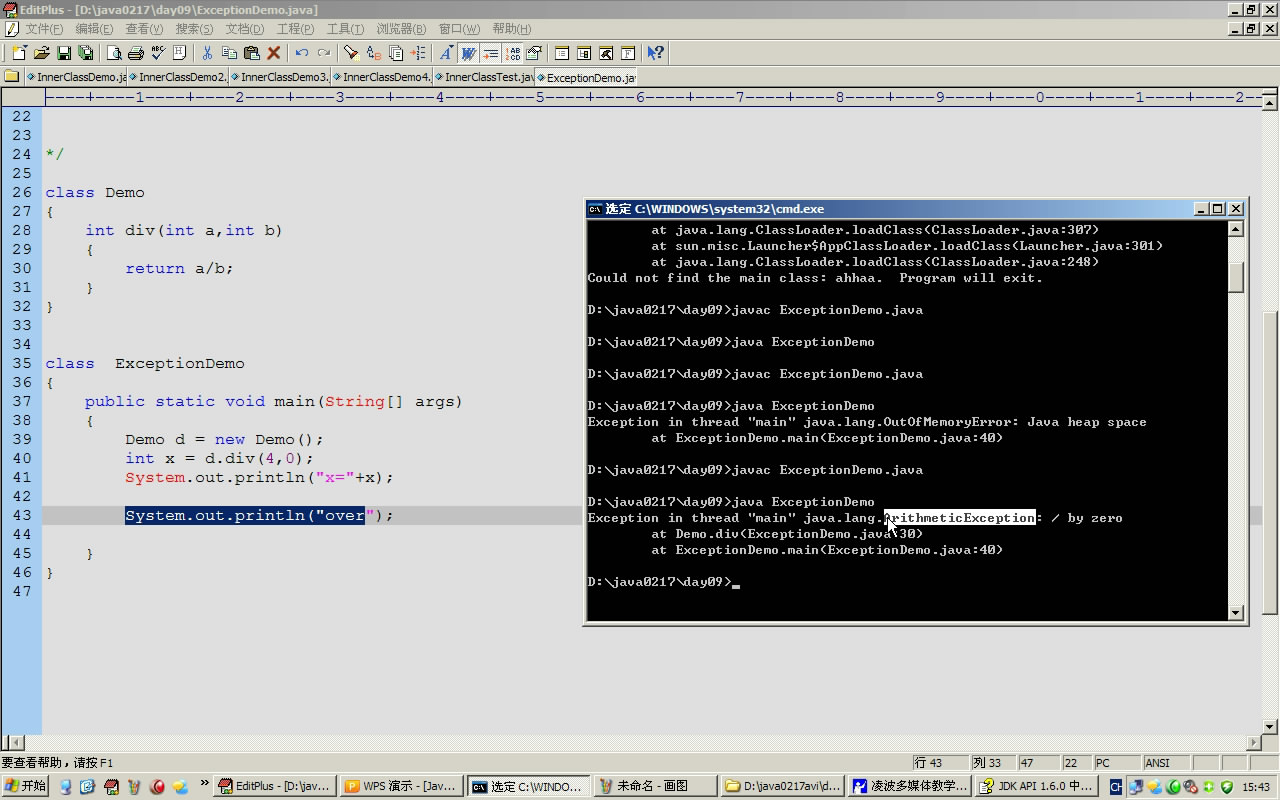The width and height of the screenshot is (1280, 800).
Task: Click the cmd.exe scroll up arrow
Action: pyautogui.click(x=1236, y=229)
